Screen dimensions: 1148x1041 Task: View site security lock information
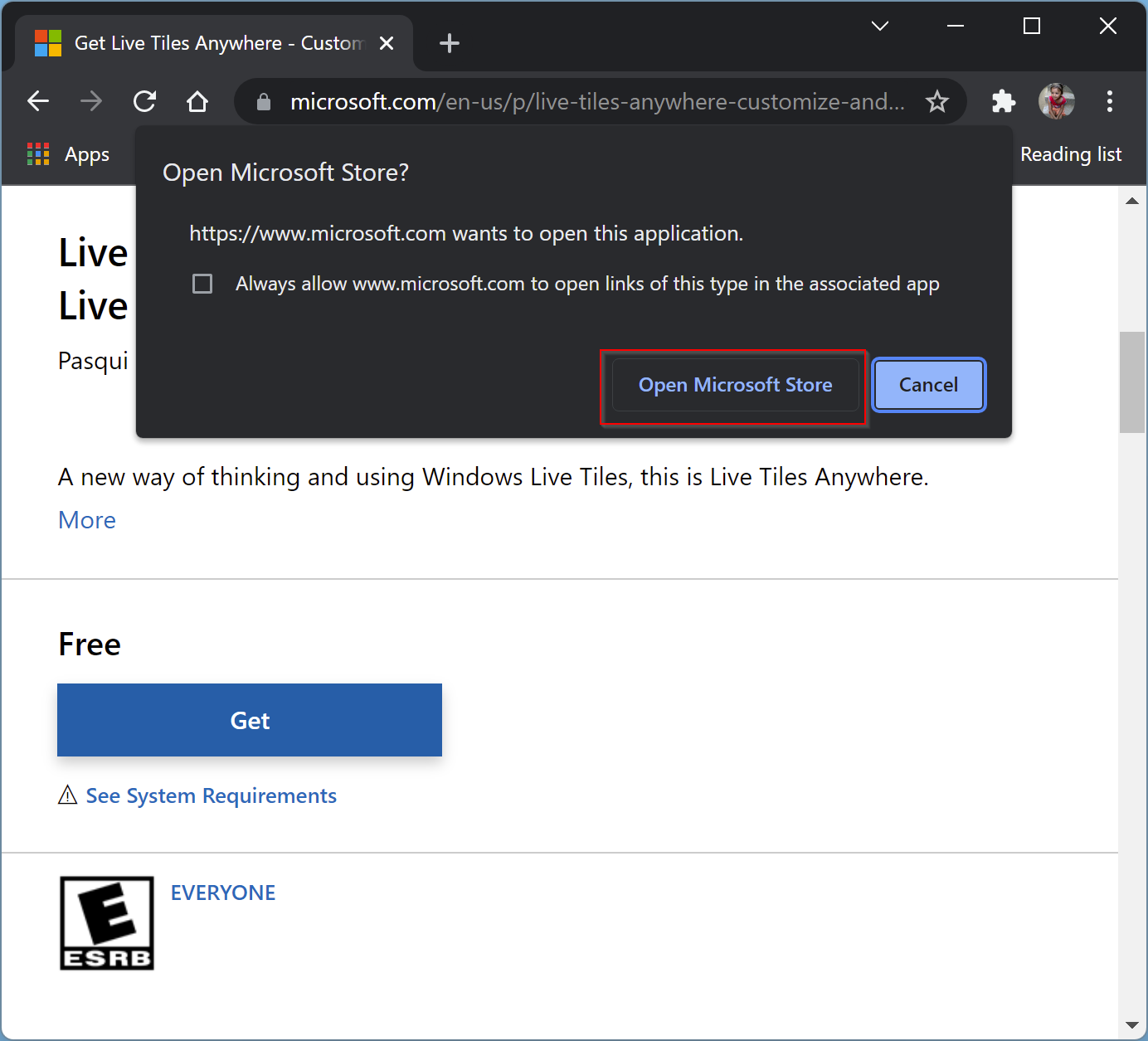click(x=264, y=102)
